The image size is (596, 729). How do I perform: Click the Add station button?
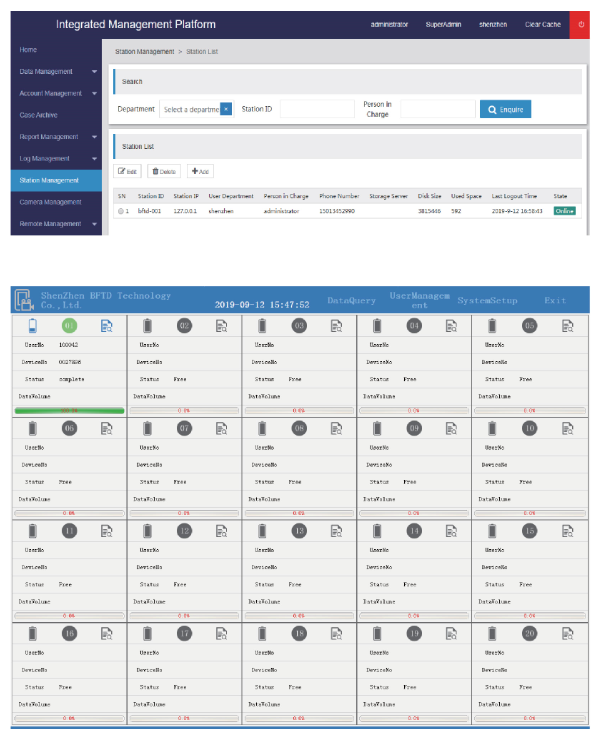tap(200, 171)
